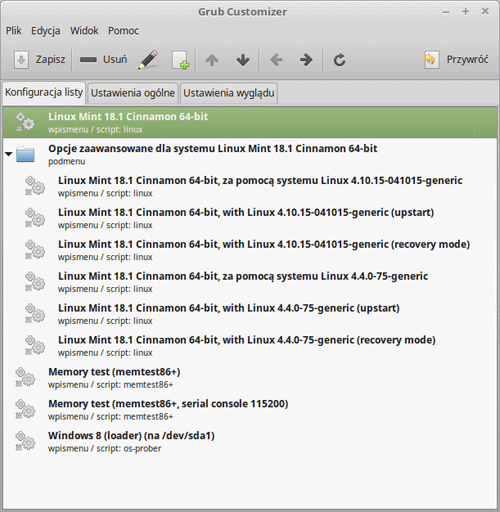This screenshot has height=512, width=500.
Task: Click the Przywróć button label
Action: (467, 60)
